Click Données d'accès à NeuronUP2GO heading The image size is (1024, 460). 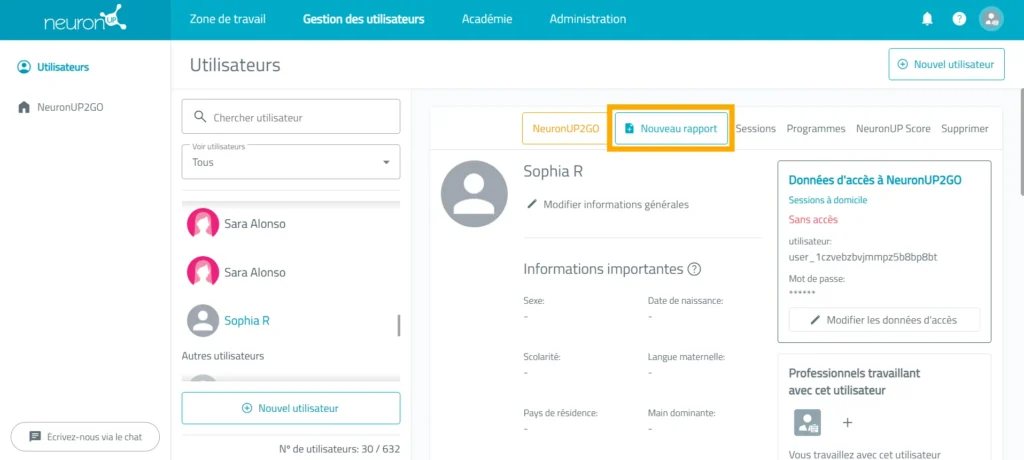(x=875, y=180)
